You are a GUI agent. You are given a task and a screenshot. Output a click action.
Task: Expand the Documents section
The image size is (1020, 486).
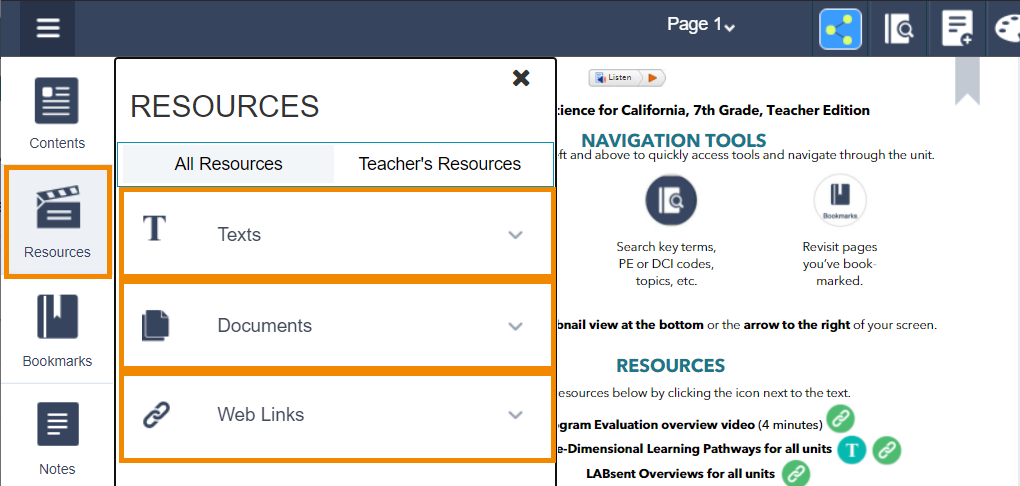point(337,325)
